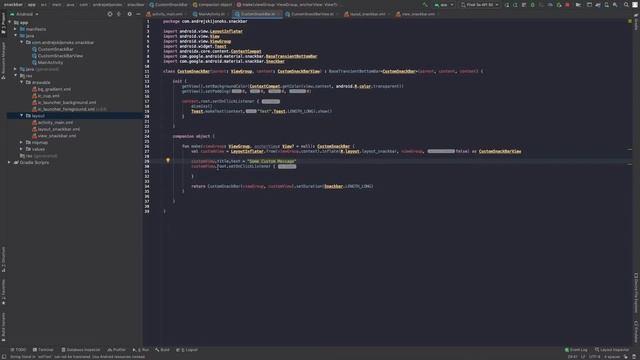Click the locate-file target icon in Project panel
This screenshot has height=360, width=640.
(110, 14)
